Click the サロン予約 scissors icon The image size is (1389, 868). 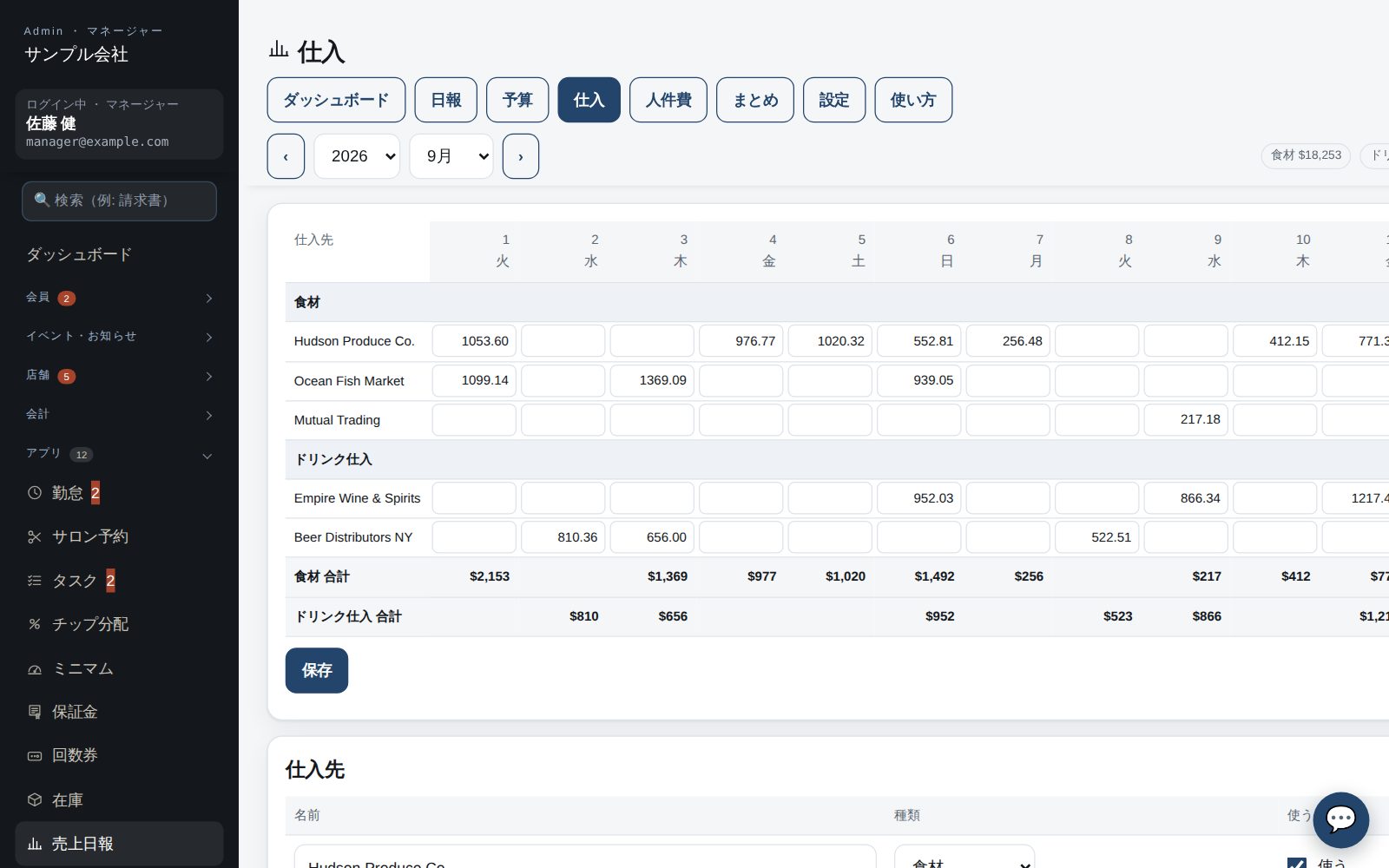click(x=35, y=537)
